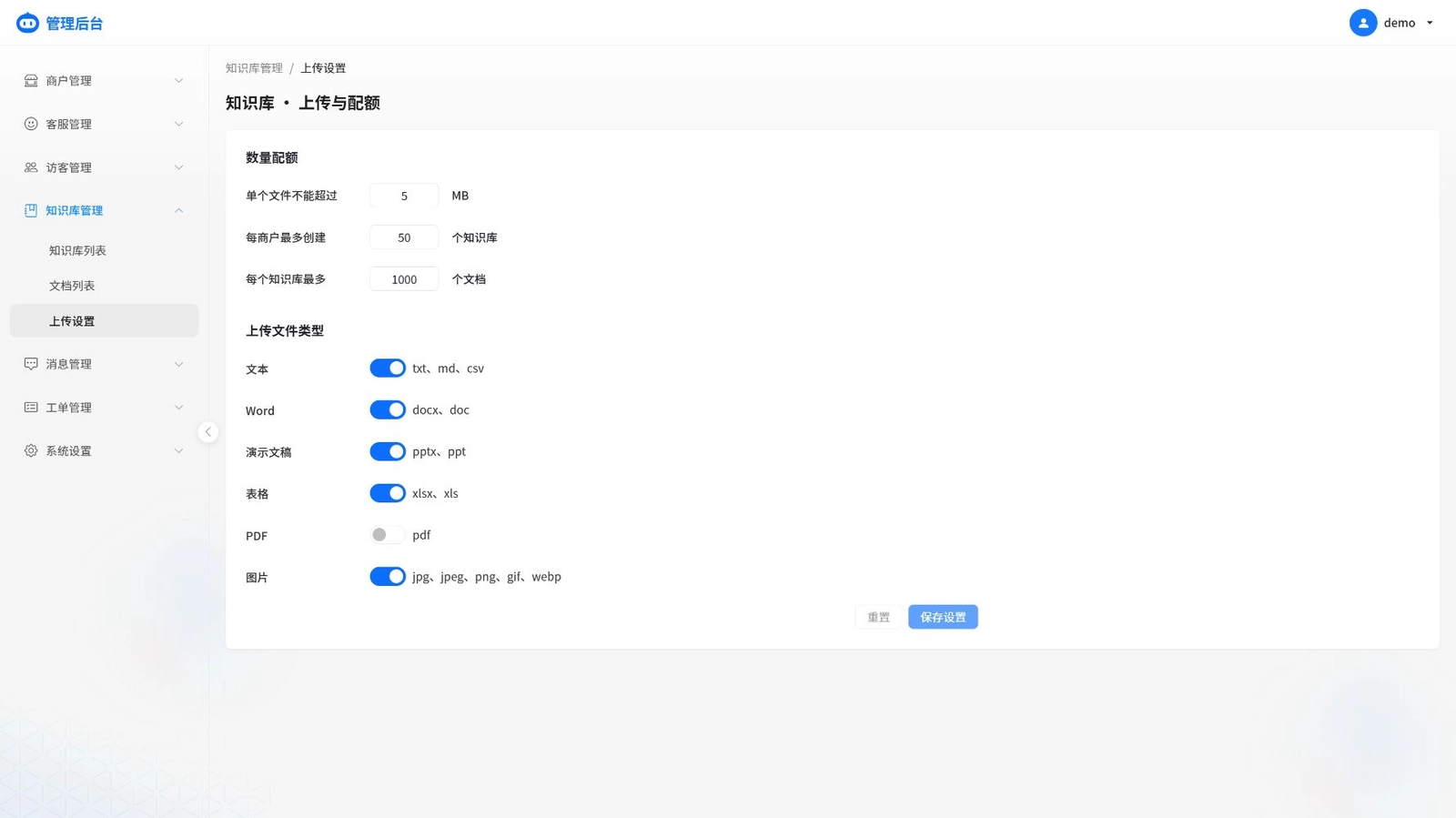Click the 保存设置 button
1456x818 pixels.
(943, 617)
